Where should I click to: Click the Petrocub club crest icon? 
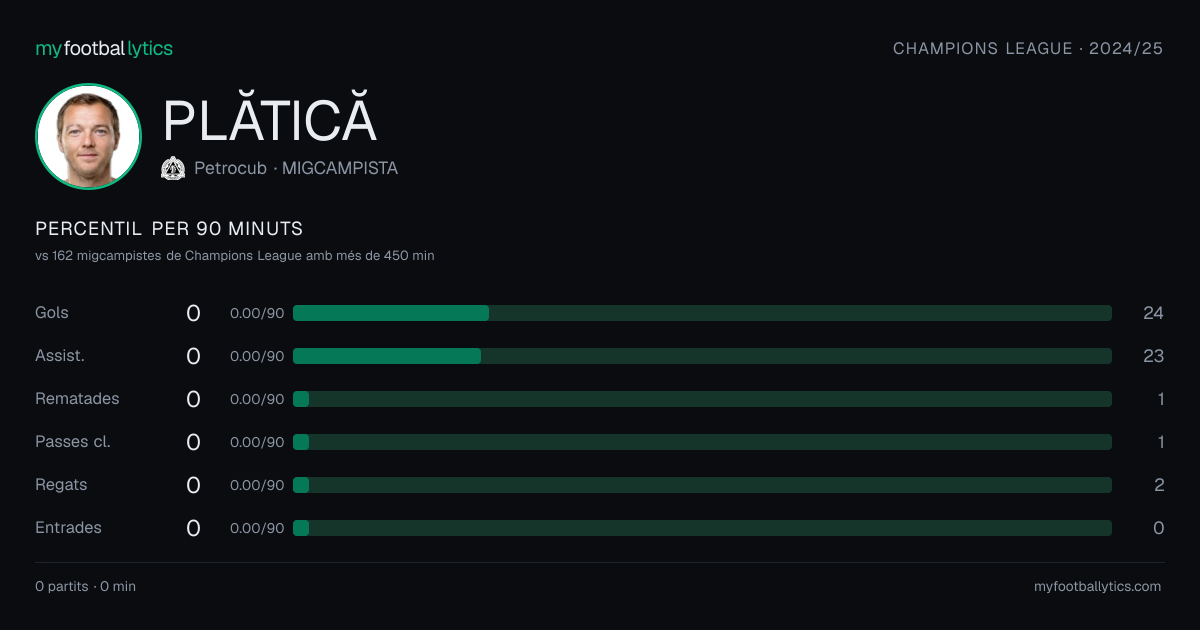coord(173,169)
